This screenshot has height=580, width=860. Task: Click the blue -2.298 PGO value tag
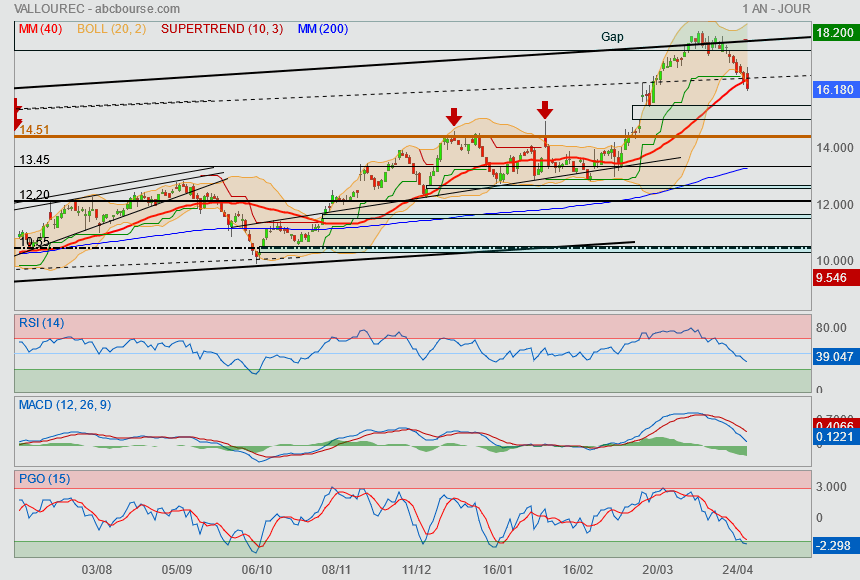click(x=835, y=545)
